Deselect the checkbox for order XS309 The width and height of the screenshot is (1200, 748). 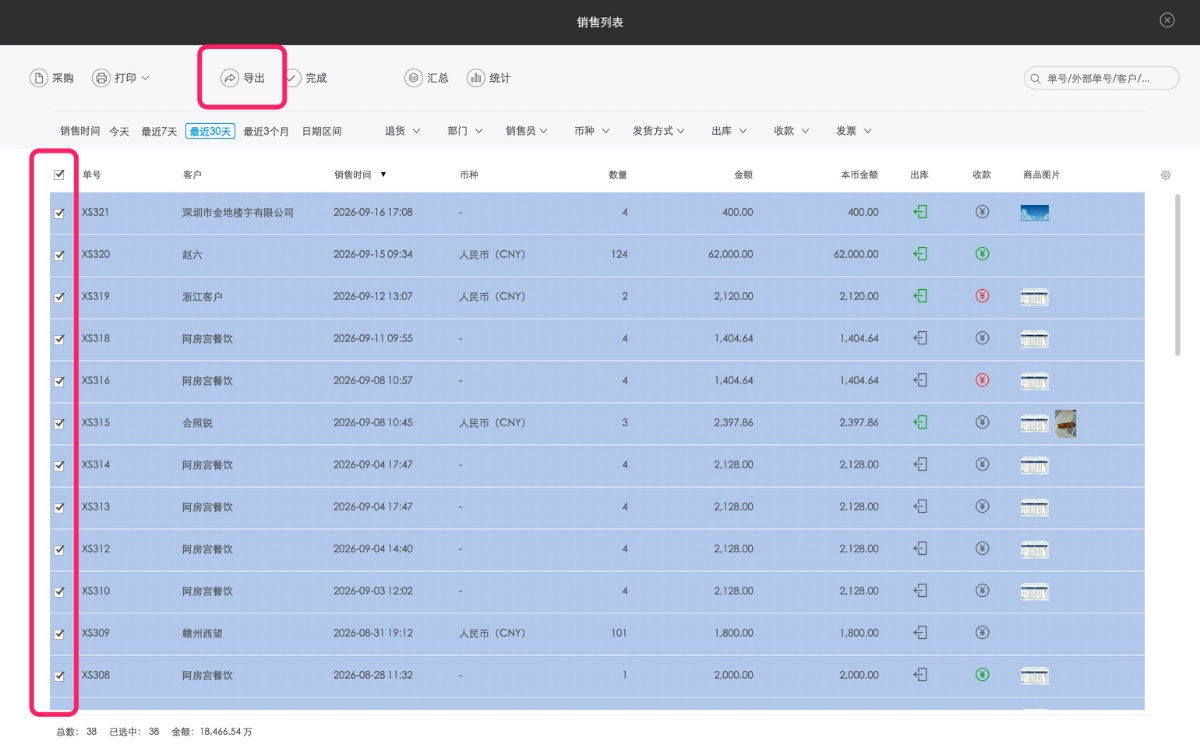[x=59, y=633]
